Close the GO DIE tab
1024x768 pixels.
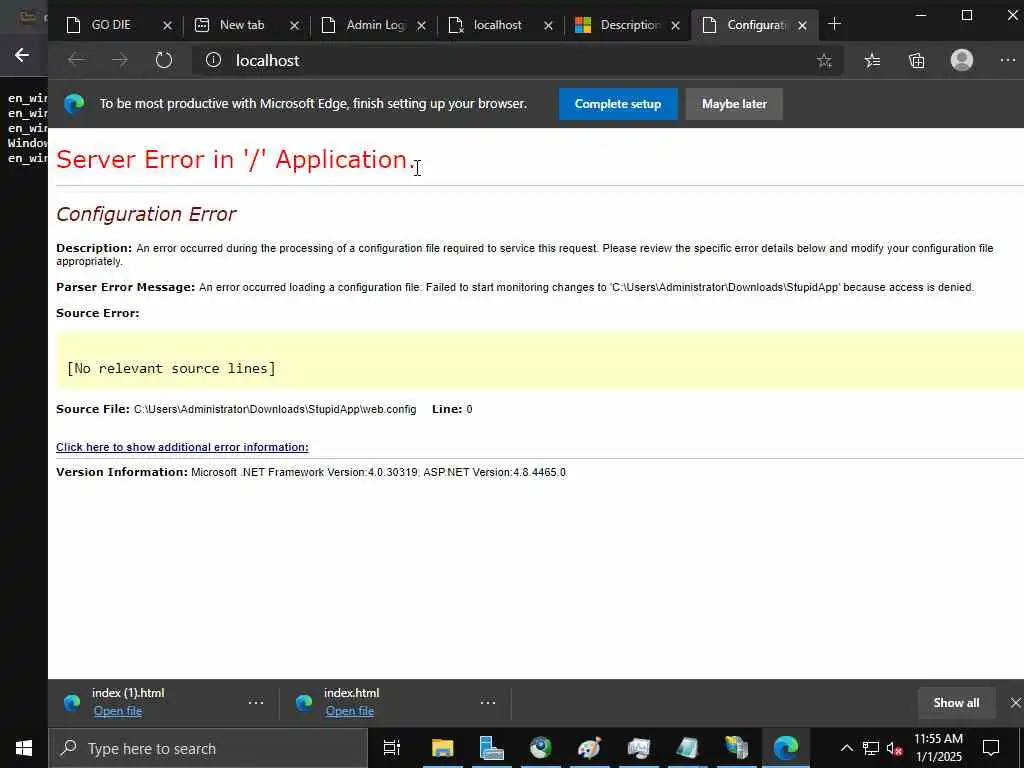167,25
